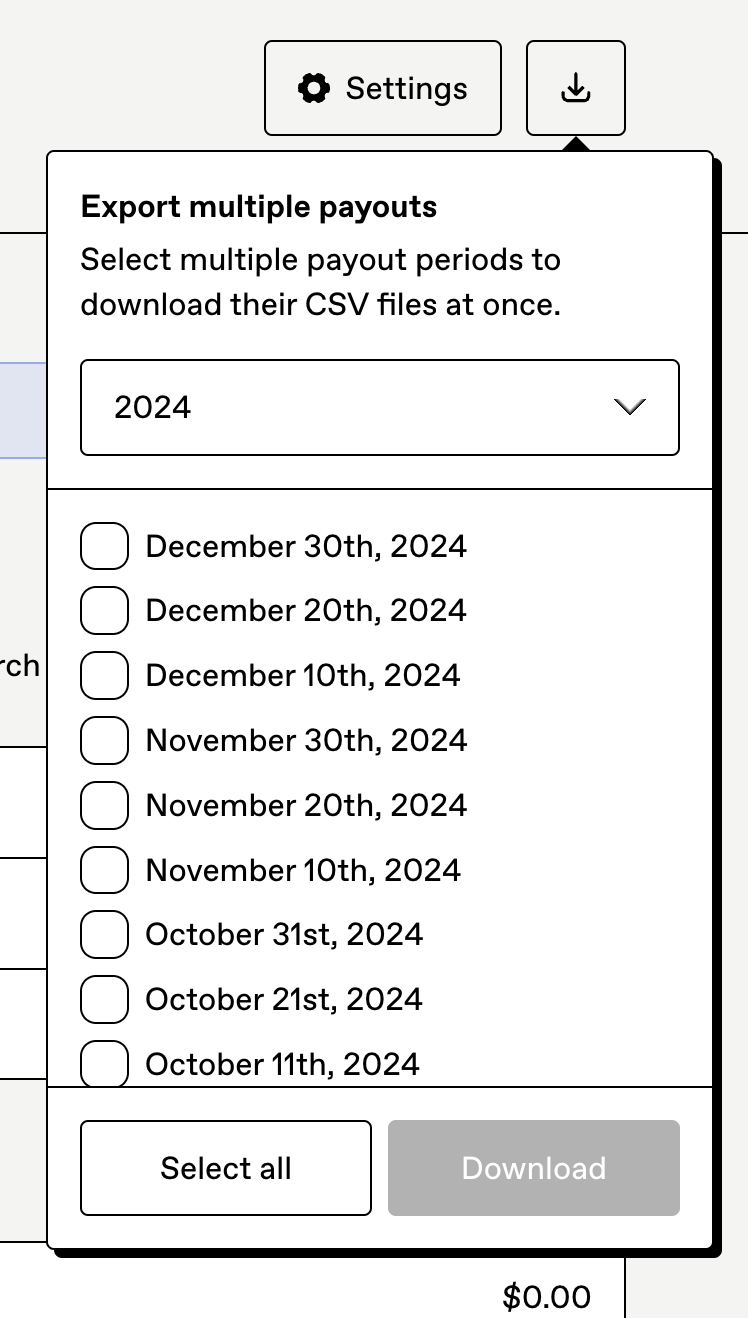Viewport: 748px width, 1318px height.
Task: Check the December 30th, 2024 payout
Action: click(x=104, y=546)
